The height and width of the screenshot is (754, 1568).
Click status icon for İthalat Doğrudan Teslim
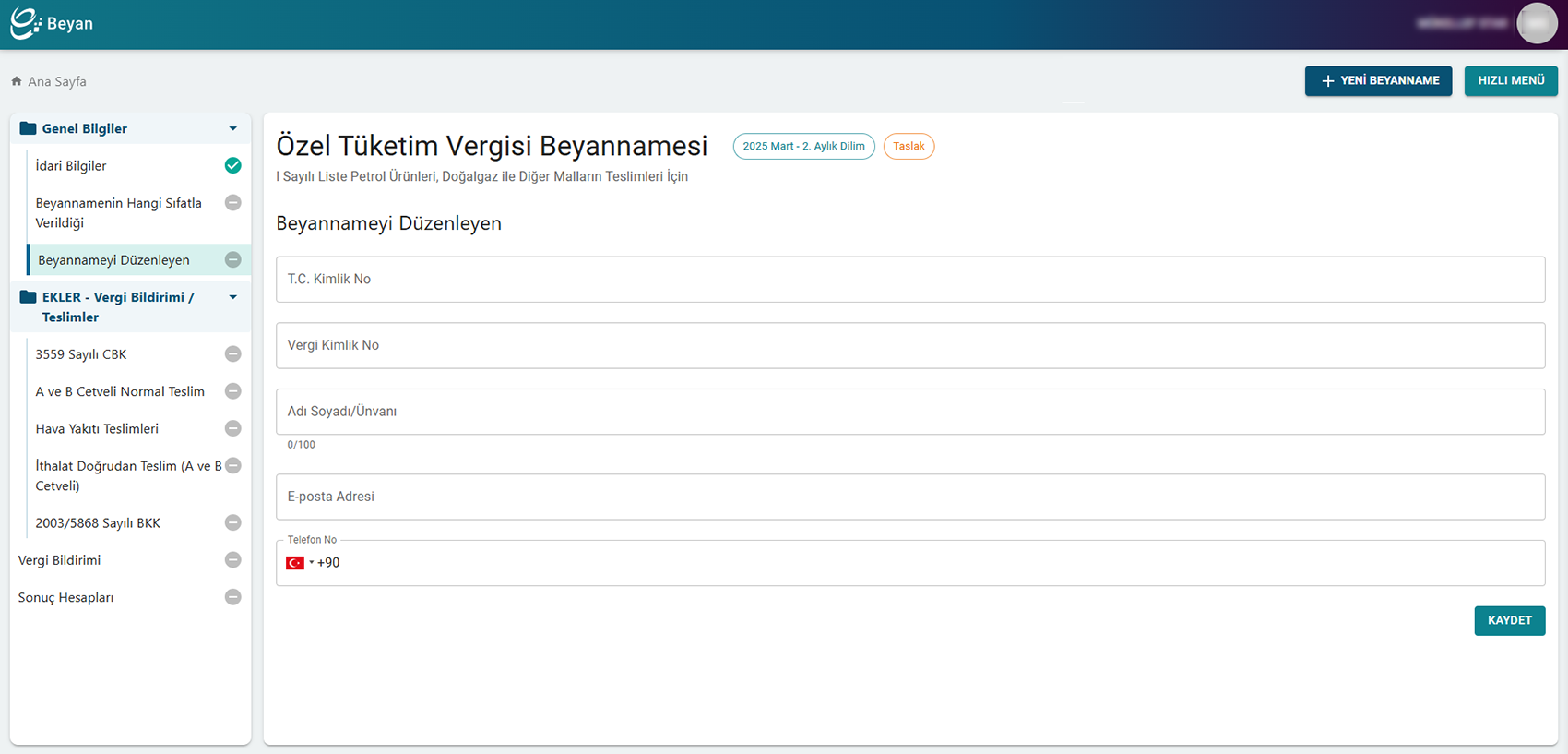coord(233,466)
